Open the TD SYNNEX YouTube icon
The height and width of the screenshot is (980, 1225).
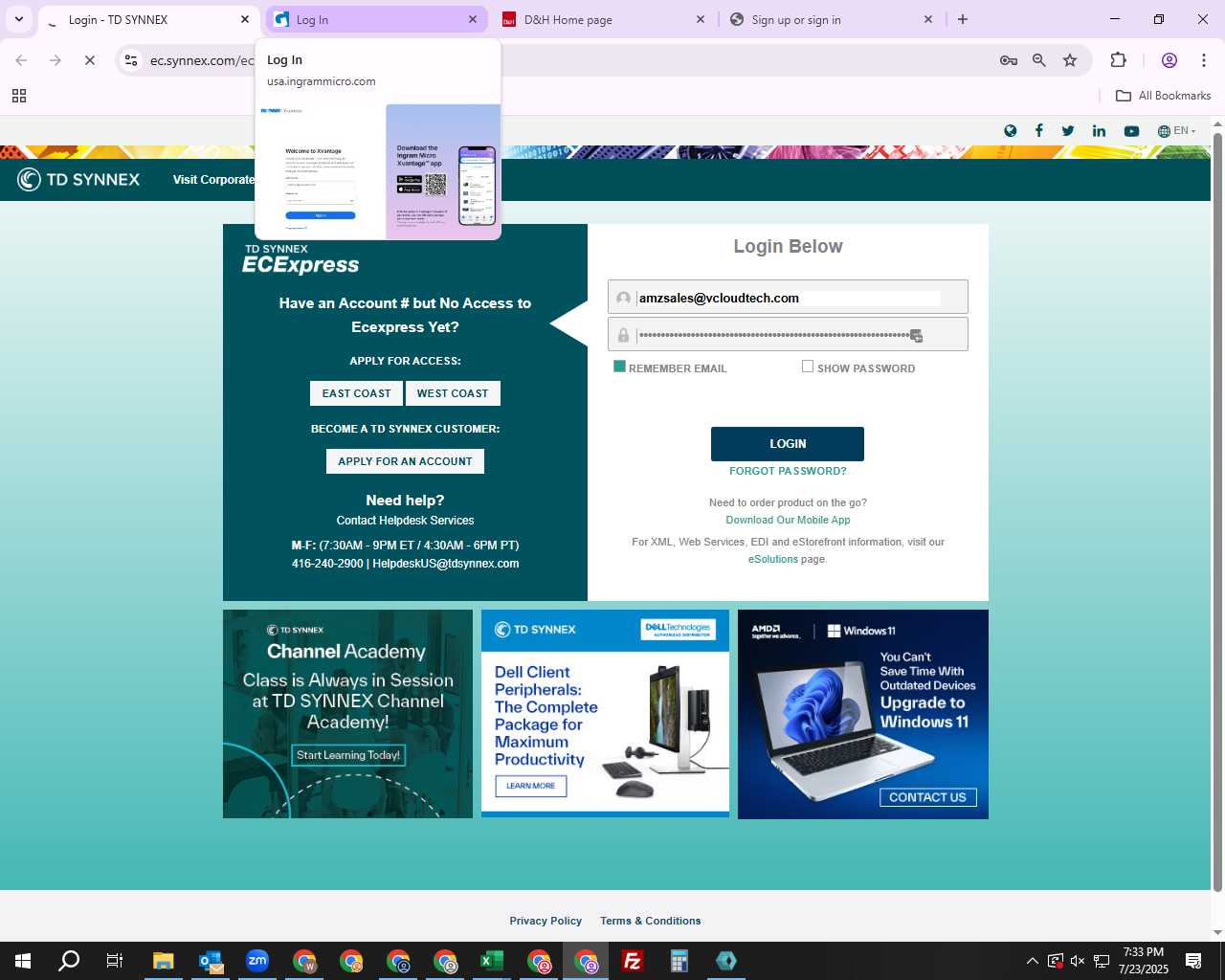1131,131
